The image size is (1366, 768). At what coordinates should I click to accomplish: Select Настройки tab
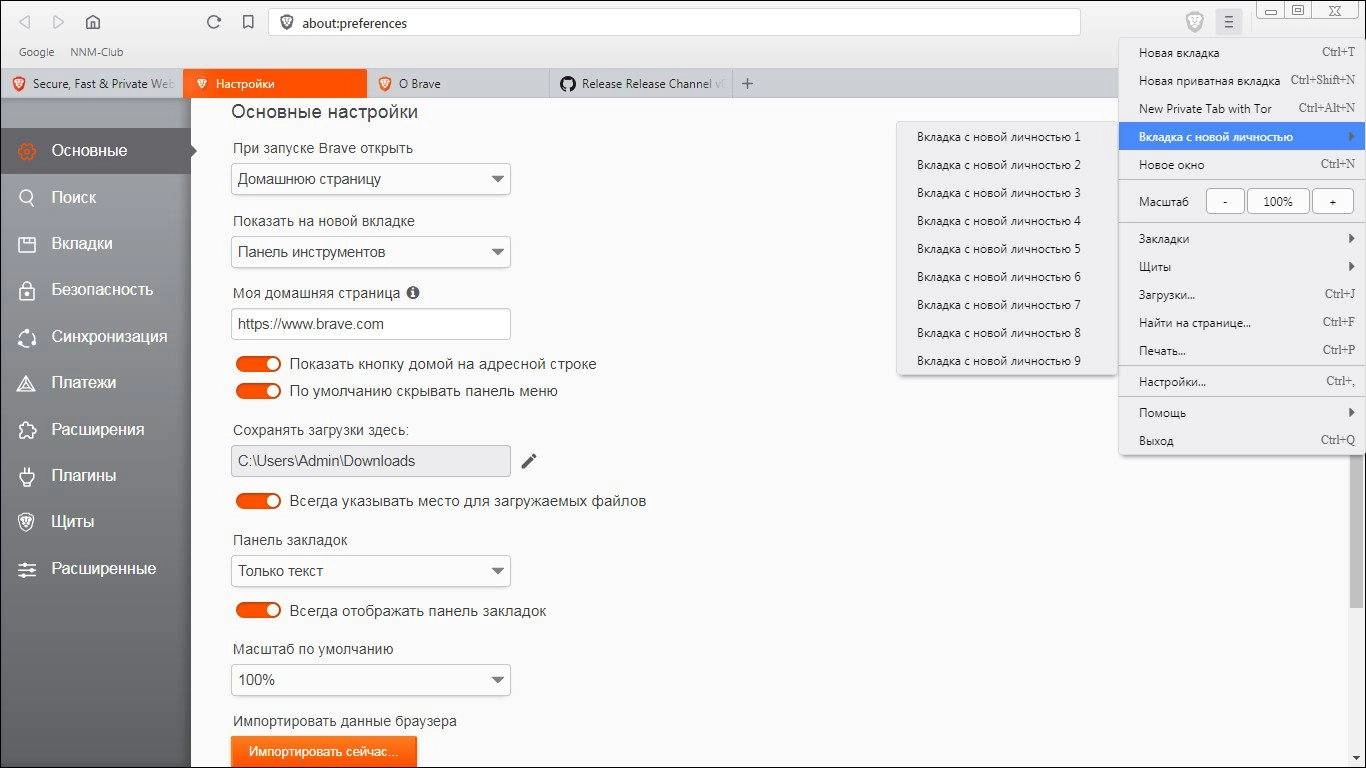point(275,84)
